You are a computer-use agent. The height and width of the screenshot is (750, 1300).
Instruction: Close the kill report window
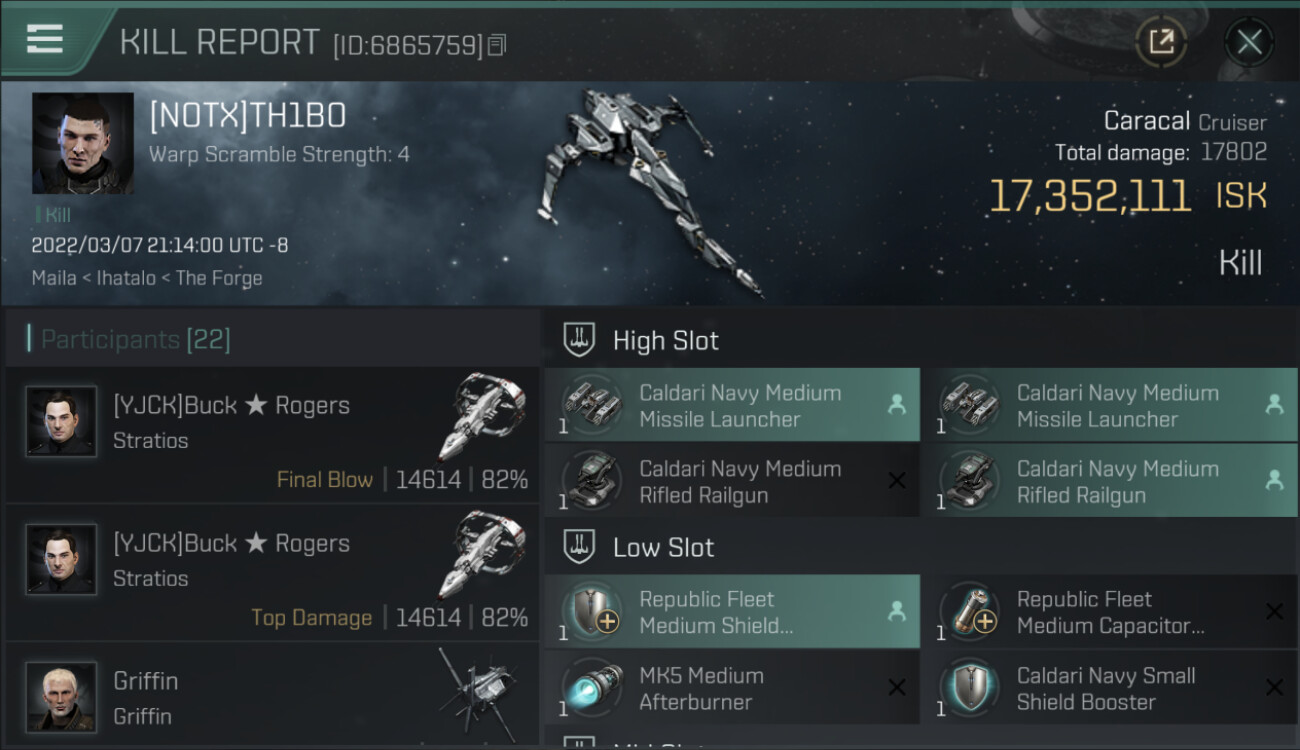click(x=1249, y=42)
